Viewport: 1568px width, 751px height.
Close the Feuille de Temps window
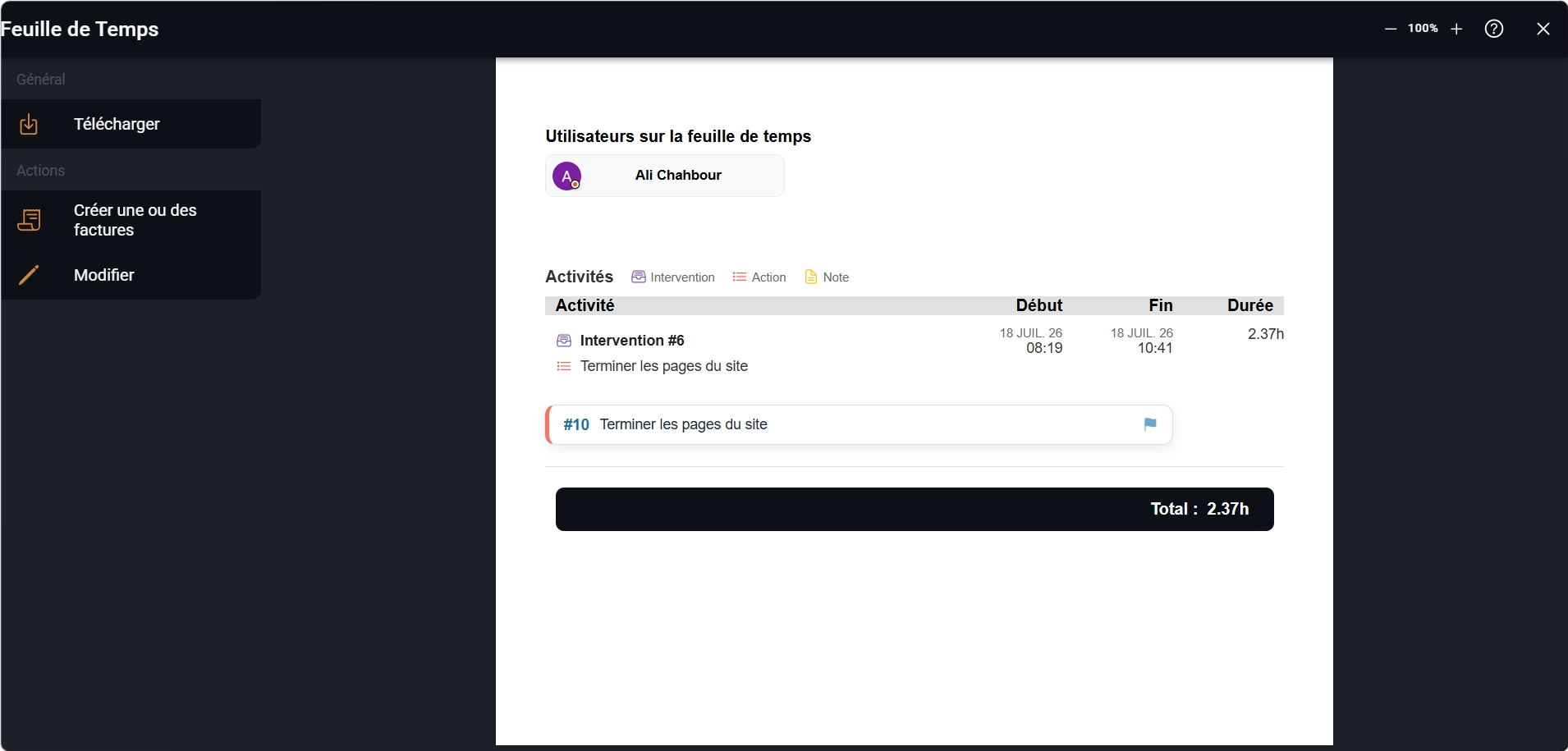[1543, 29]
